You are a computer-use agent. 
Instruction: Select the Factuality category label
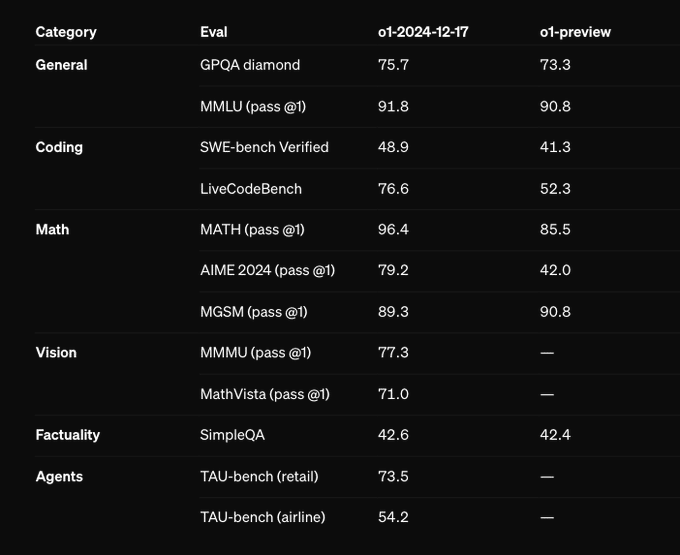[68, 435]
